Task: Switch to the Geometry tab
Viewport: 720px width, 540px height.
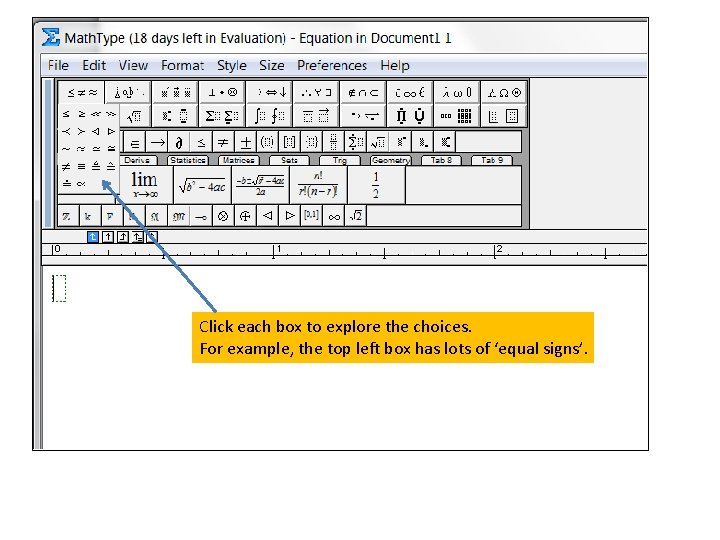Action: 390,160
